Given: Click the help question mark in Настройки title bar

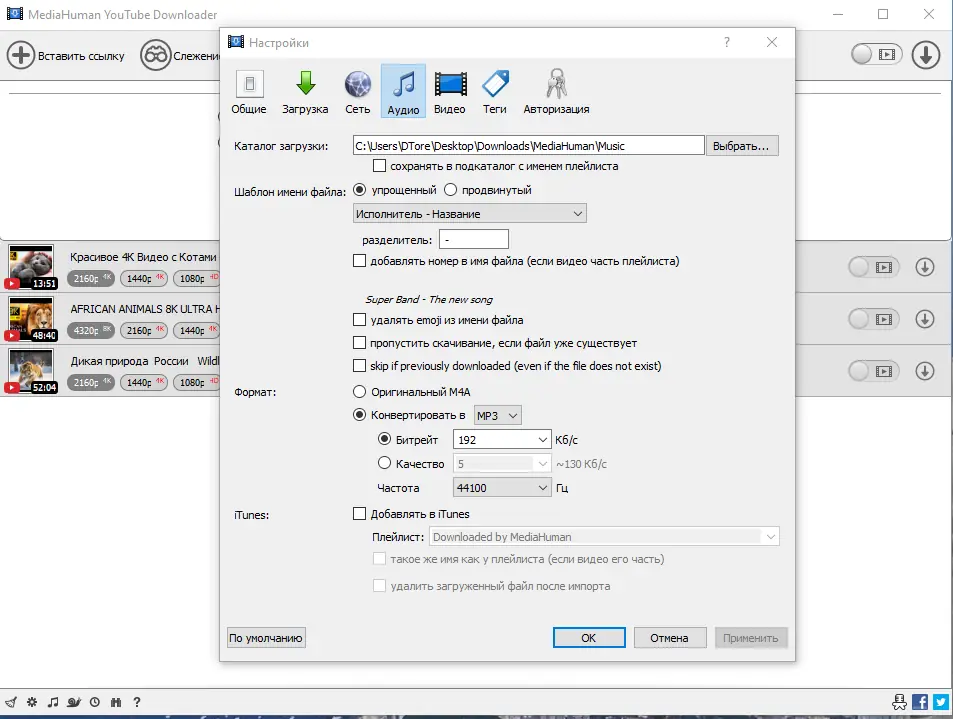Looking at the screenshot, I should [x=727, y=42].
